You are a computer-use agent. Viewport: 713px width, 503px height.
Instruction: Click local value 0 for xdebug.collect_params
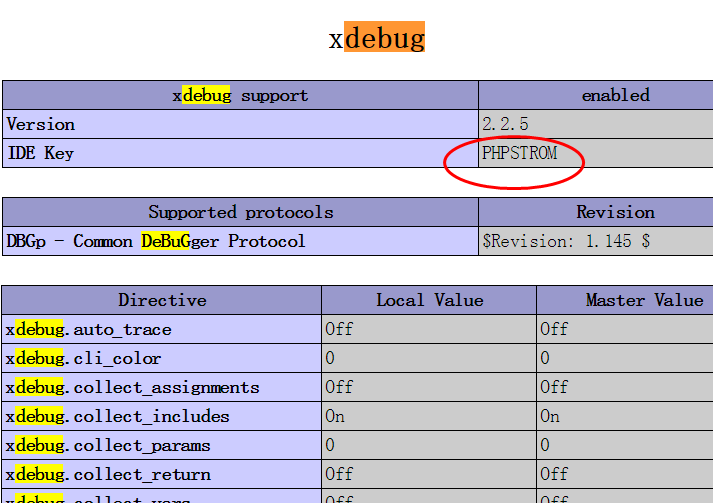pos(330,445)
